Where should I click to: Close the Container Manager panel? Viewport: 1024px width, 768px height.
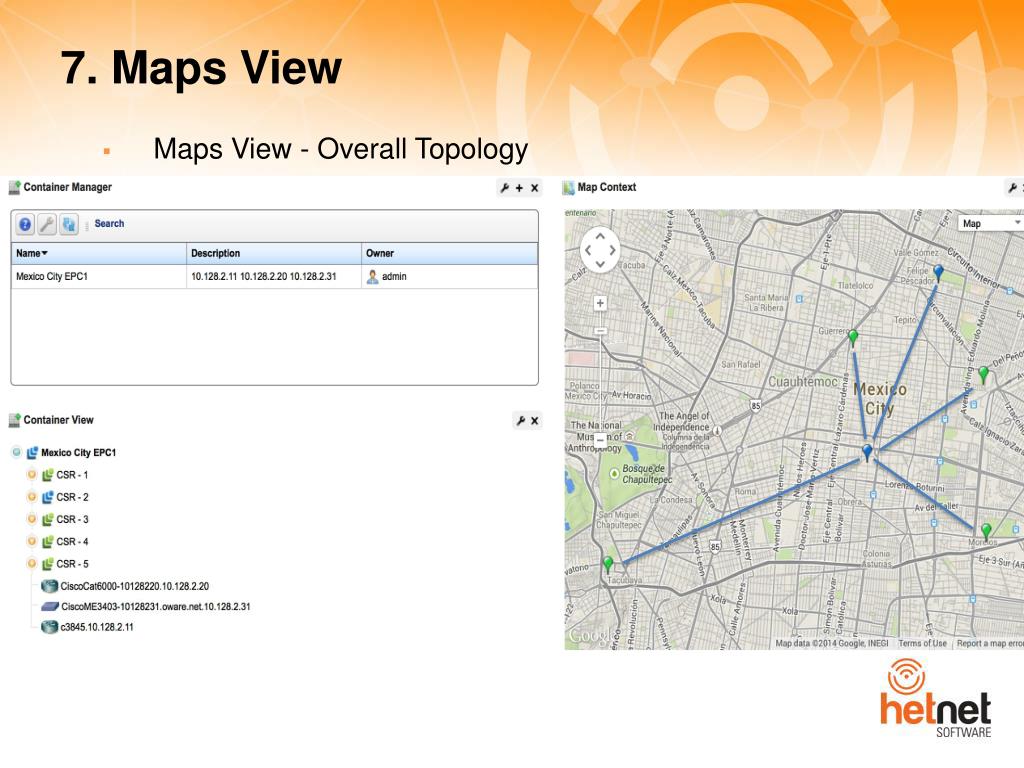click(534, 188)
